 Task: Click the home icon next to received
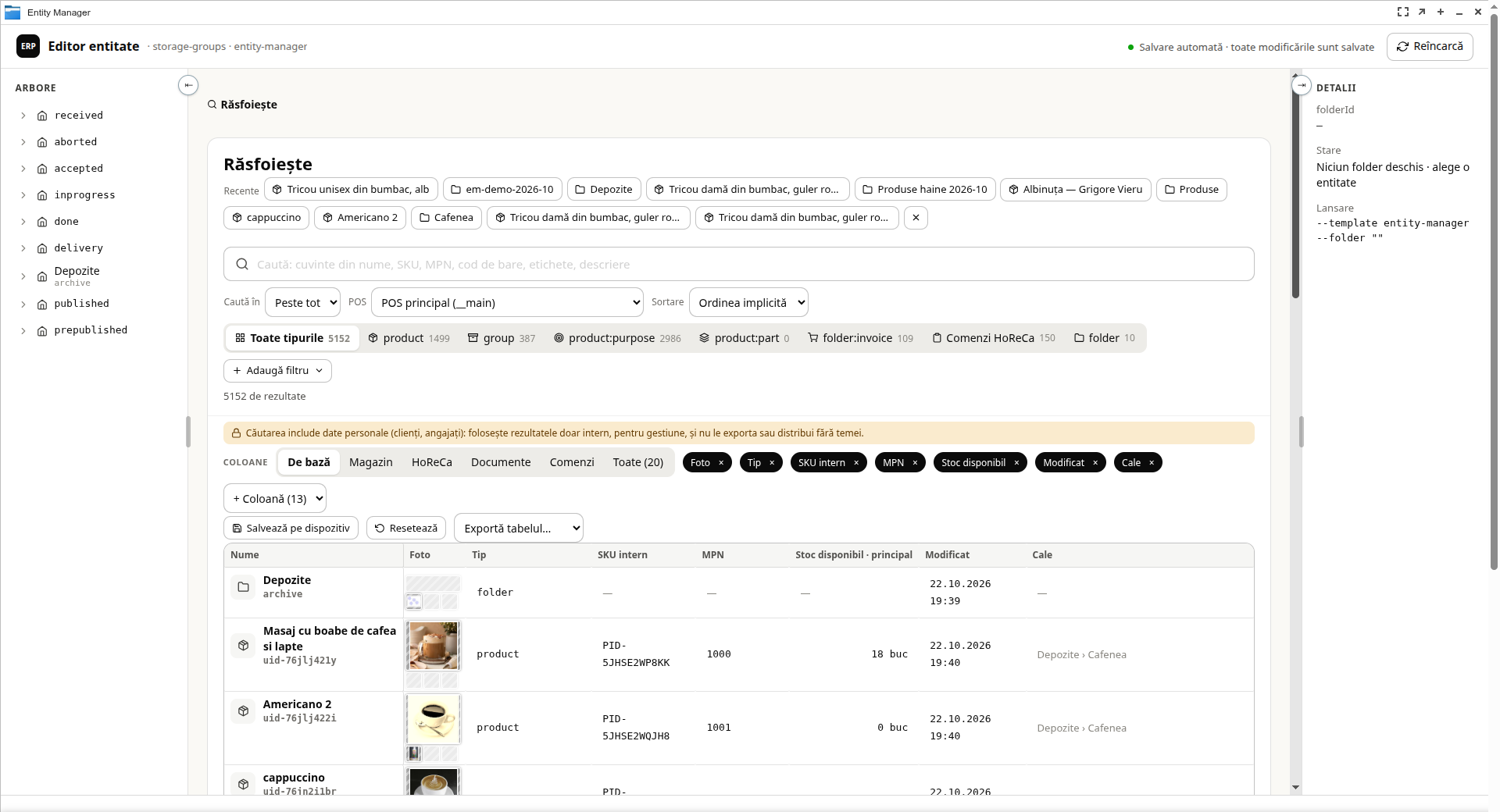[42, 116]
